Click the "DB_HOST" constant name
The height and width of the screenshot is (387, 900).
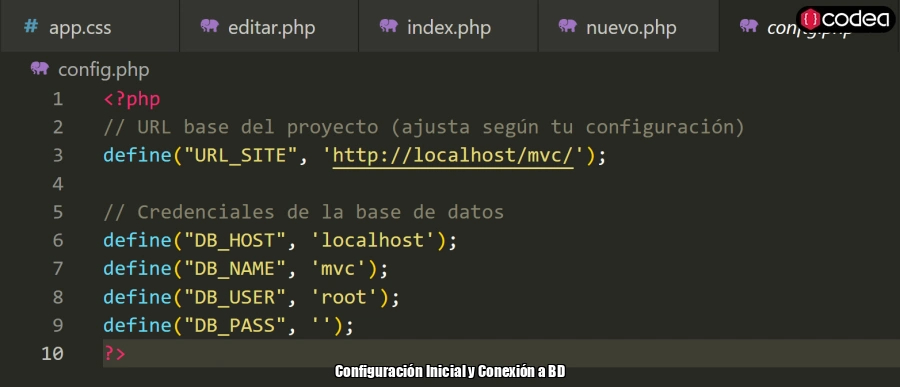(235, 241)
